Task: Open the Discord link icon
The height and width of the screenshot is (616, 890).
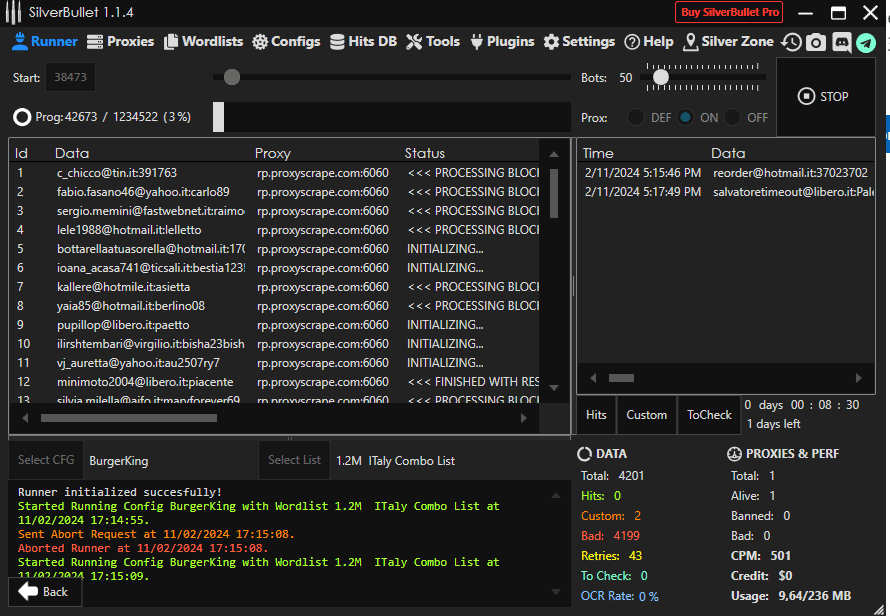Action: point(841,42)
